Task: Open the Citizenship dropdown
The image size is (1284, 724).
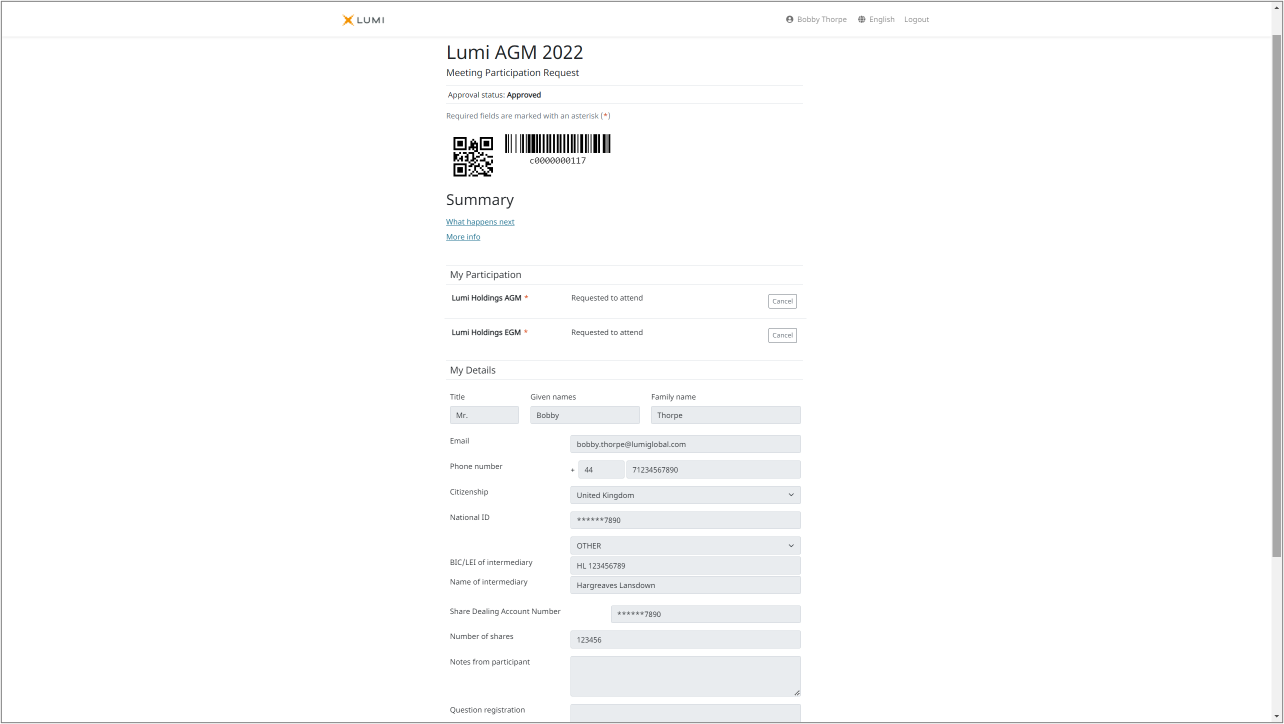Action: point(685,495)
